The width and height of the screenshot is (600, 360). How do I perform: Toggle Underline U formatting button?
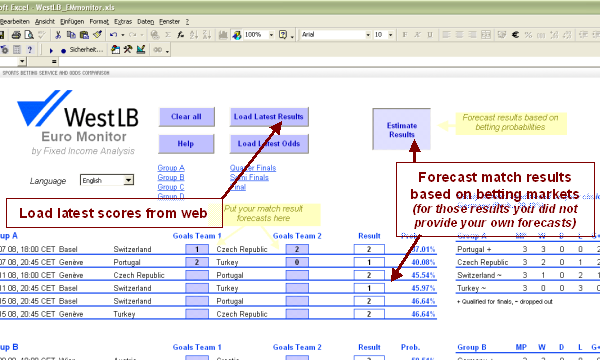[430, 35]
